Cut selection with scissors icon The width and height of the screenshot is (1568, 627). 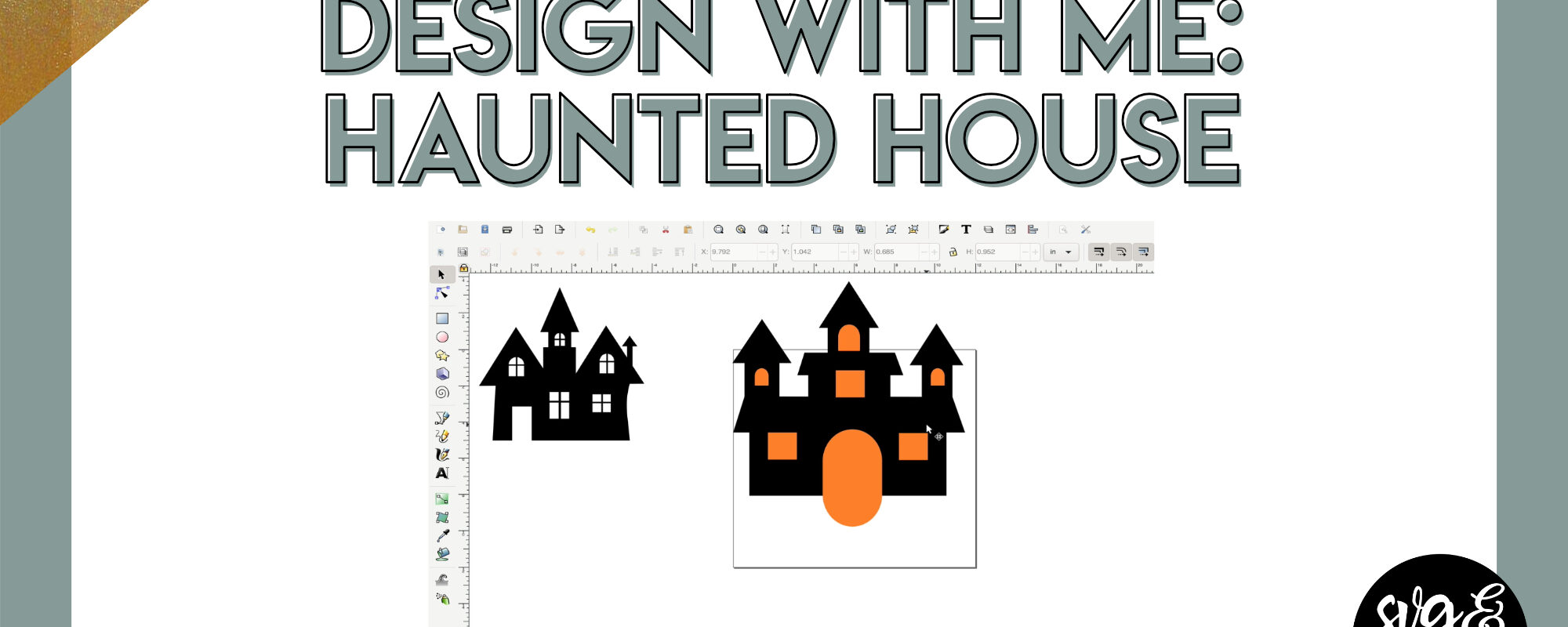tap(666, 230)
